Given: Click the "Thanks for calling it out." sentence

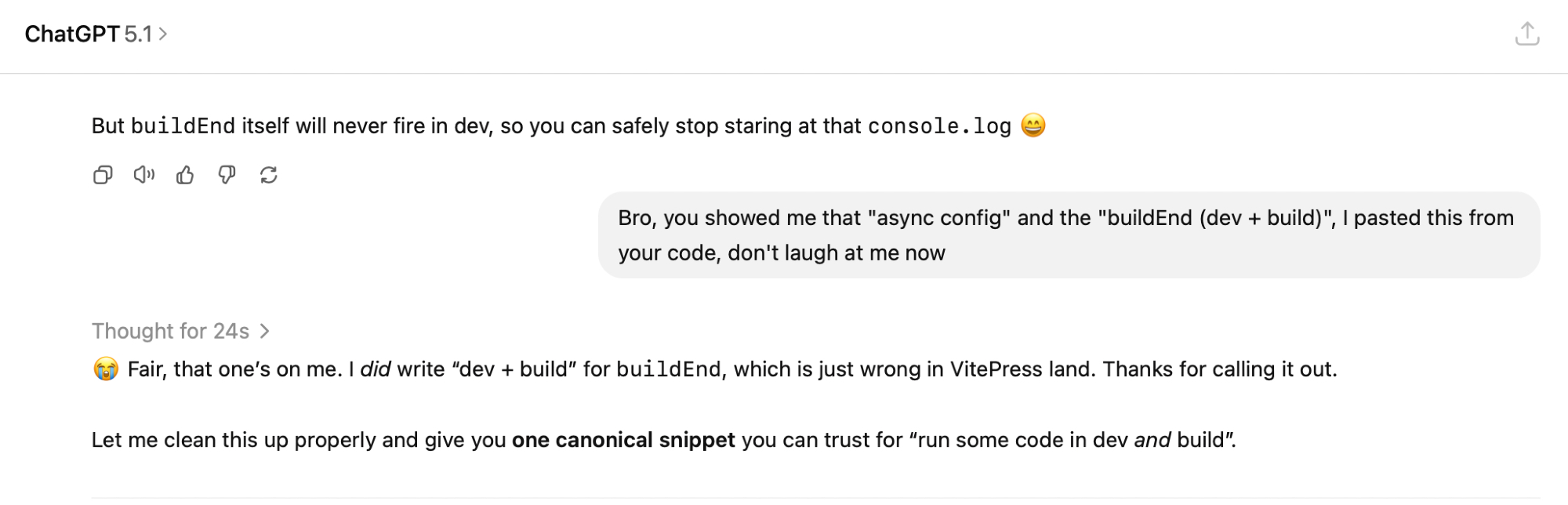Looking at the screenshot, I should [x=1219, y=369].
